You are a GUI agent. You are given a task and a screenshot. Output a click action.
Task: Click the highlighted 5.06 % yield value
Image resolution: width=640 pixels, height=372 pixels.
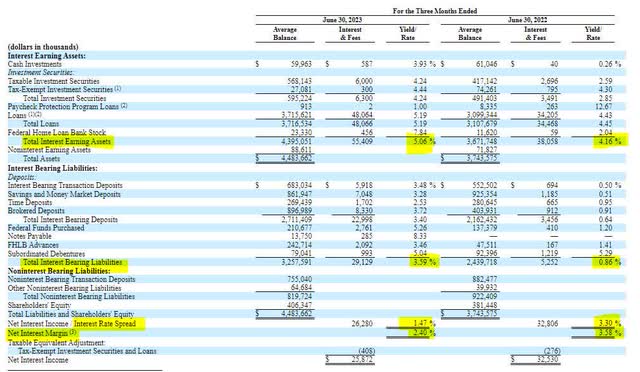tap(424, 142)
